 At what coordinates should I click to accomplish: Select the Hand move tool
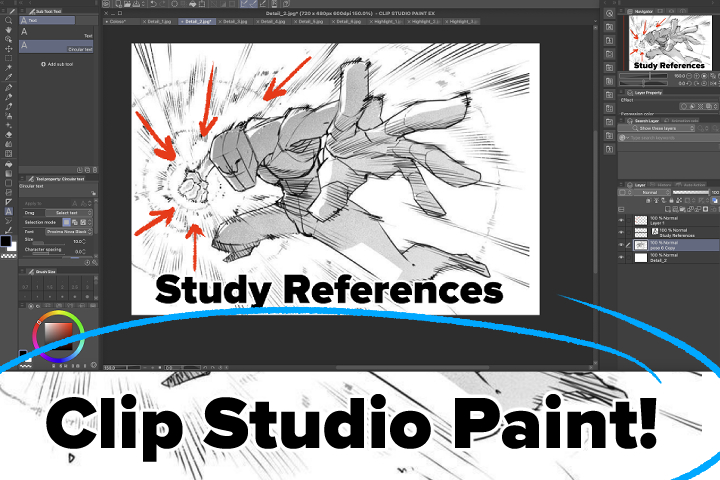8,29
